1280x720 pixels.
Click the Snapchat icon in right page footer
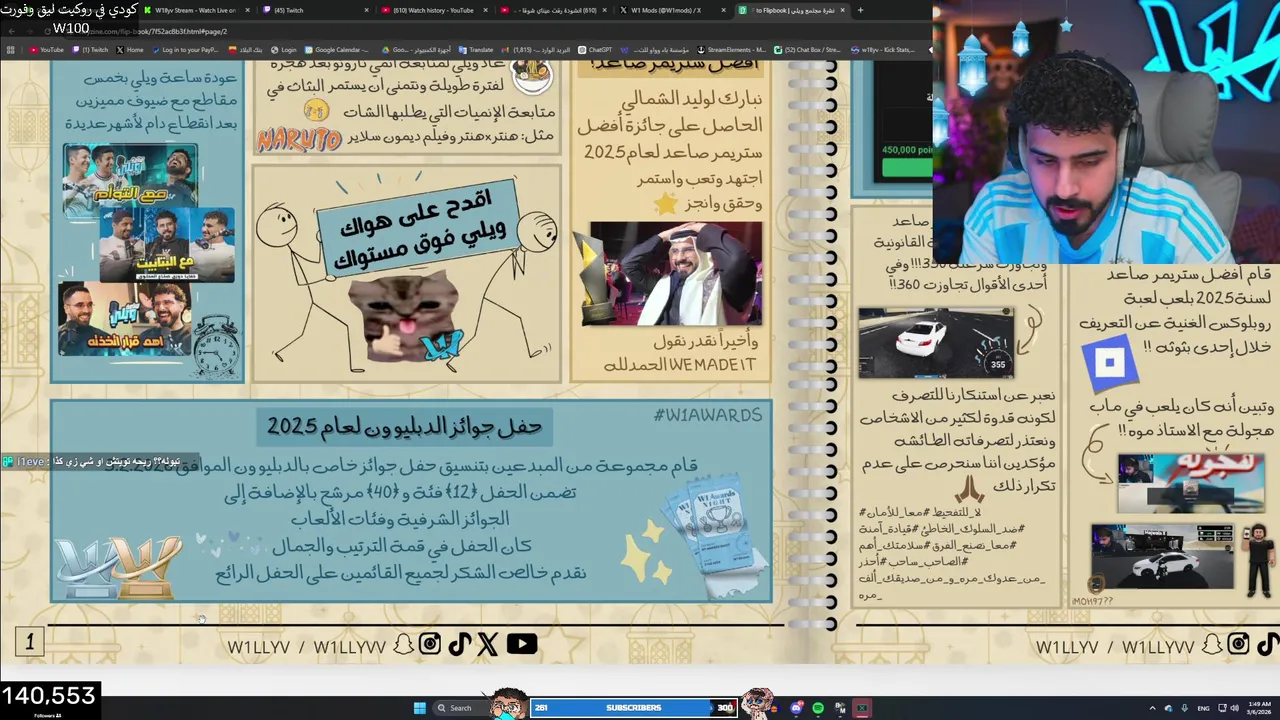pos(1211,644)
